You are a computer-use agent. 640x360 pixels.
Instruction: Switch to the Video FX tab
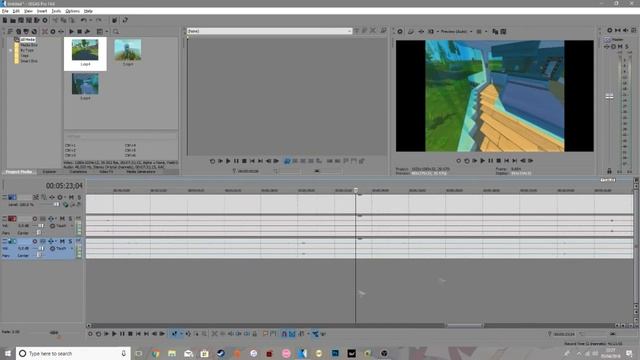click(x=107, y=172)
